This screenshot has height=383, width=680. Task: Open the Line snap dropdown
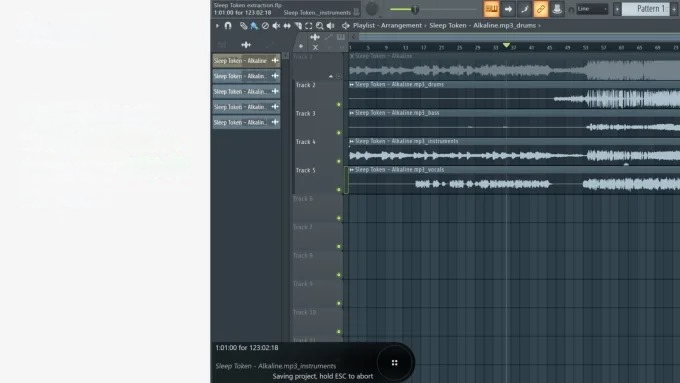click(x=592, y=9)
